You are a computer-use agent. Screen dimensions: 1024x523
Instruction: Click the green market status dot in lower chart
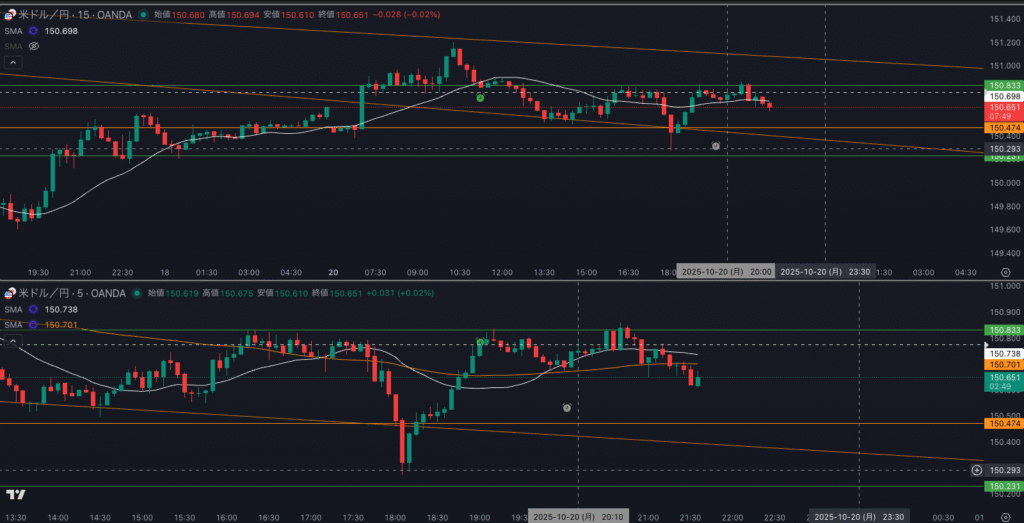click(x=138, y=293)
